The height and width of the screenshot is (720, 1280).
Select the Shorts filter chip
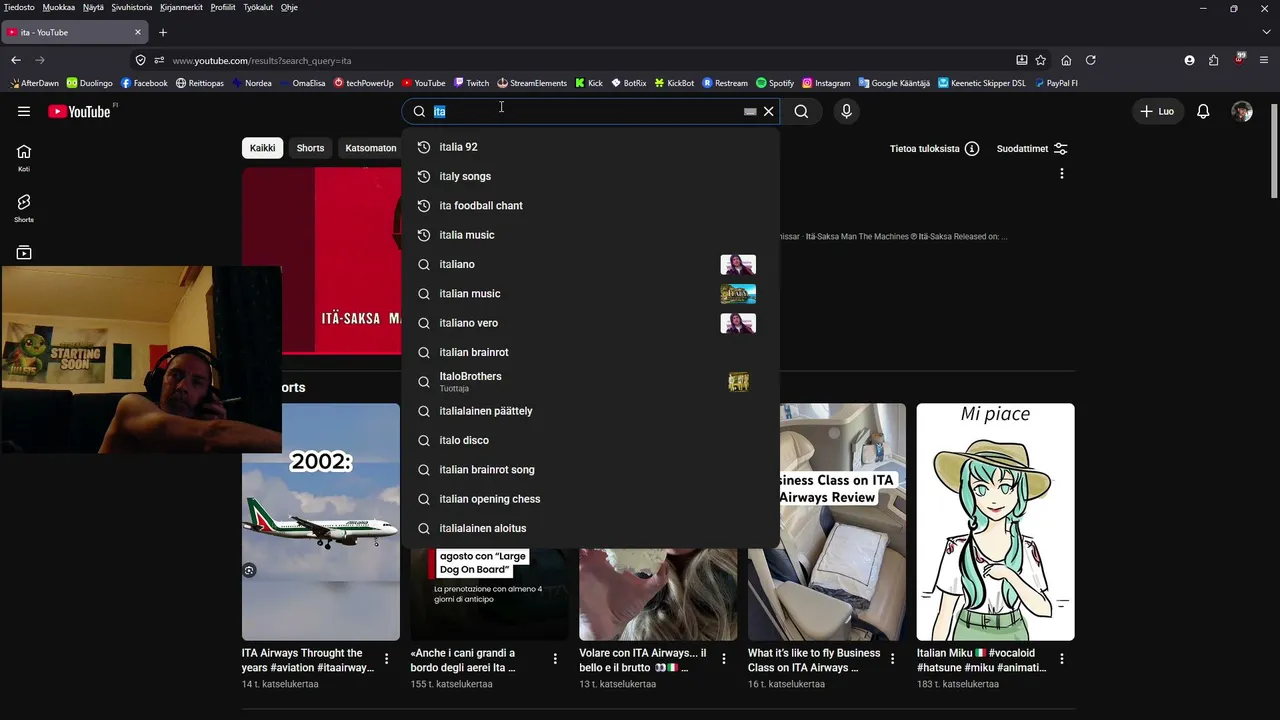coord(310,148)
